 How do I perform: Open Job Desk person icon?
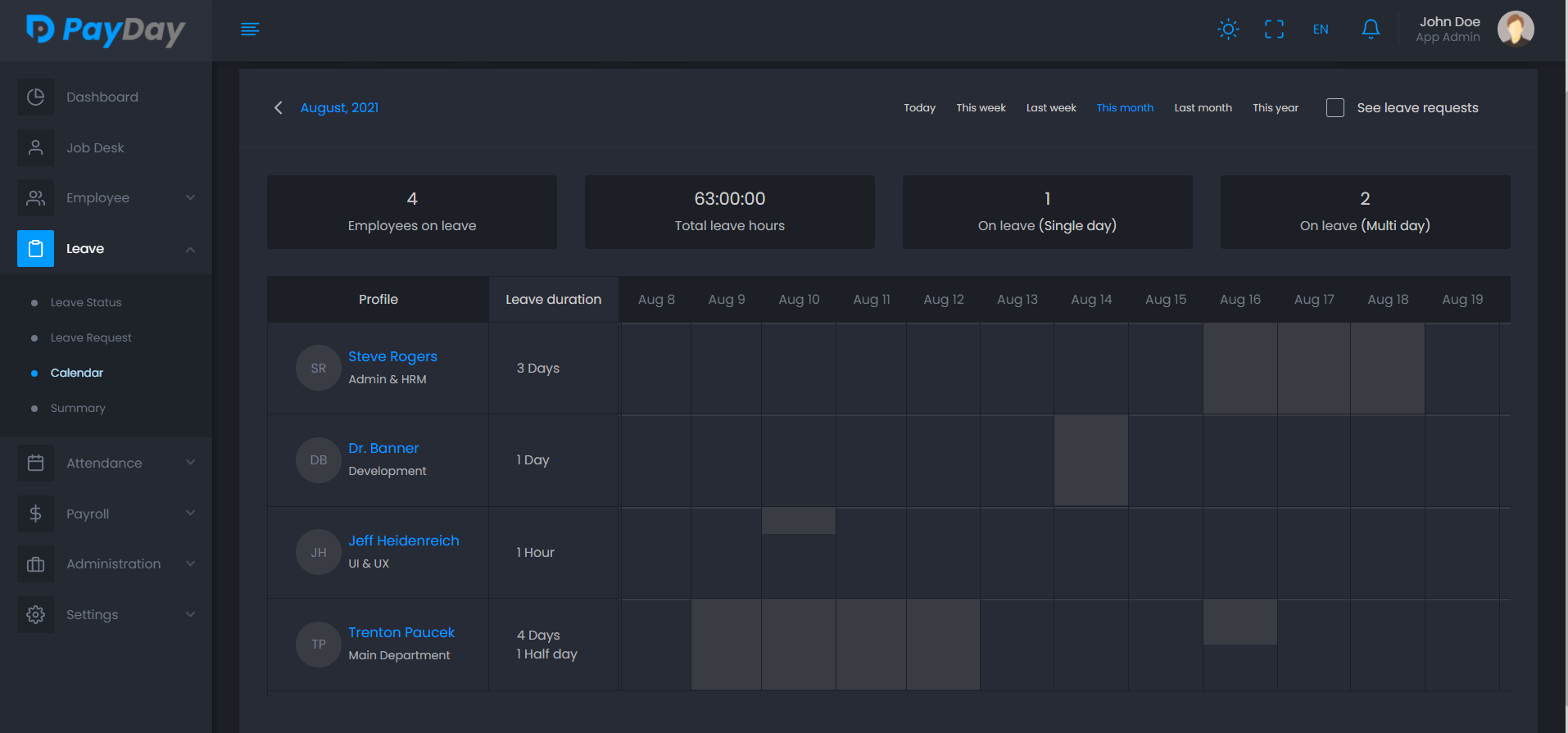[x=35, y=147]
